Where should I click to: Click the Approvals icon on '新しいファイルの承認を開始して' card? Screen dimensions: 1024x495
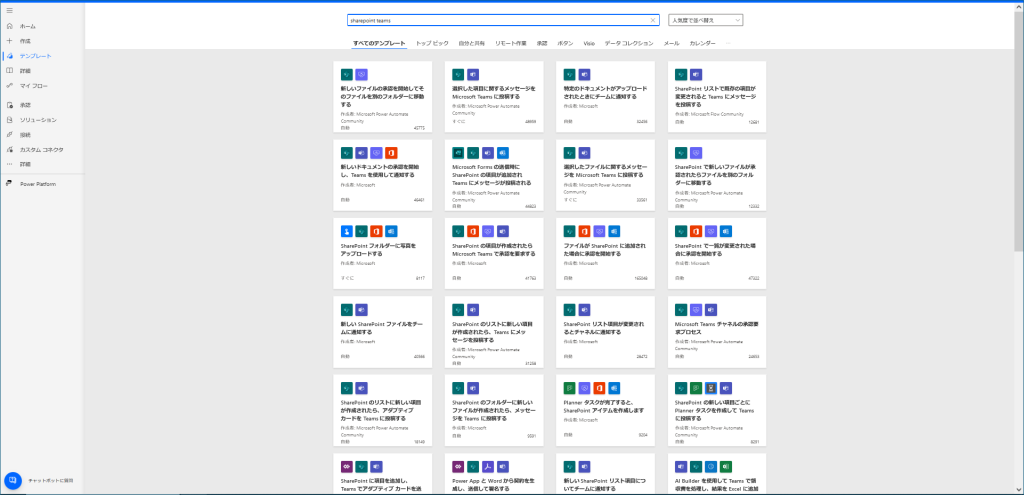tap(361, 74)
